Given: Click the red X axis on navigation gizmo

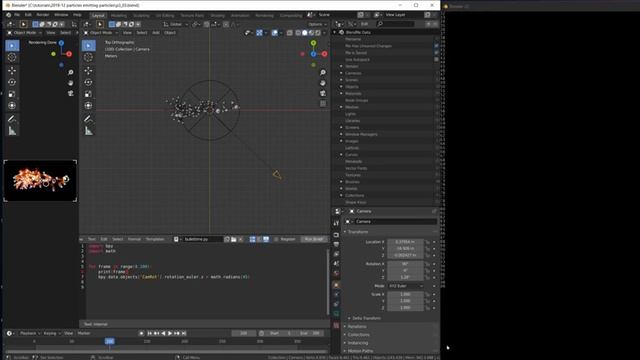Looking at the screenshot, I should (x=324, y=54).
